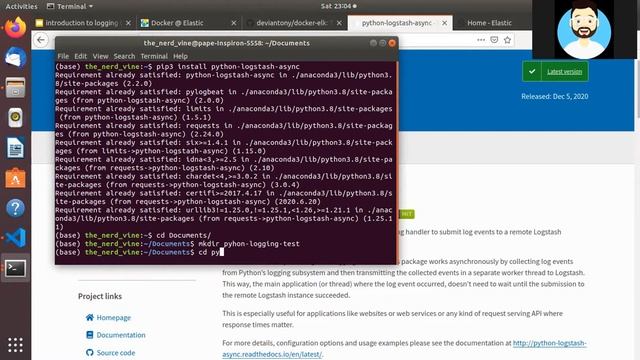This screenshot has width=640, height=360.
Task: Open the terminal Search menu
Action: [x=124, y=56]
